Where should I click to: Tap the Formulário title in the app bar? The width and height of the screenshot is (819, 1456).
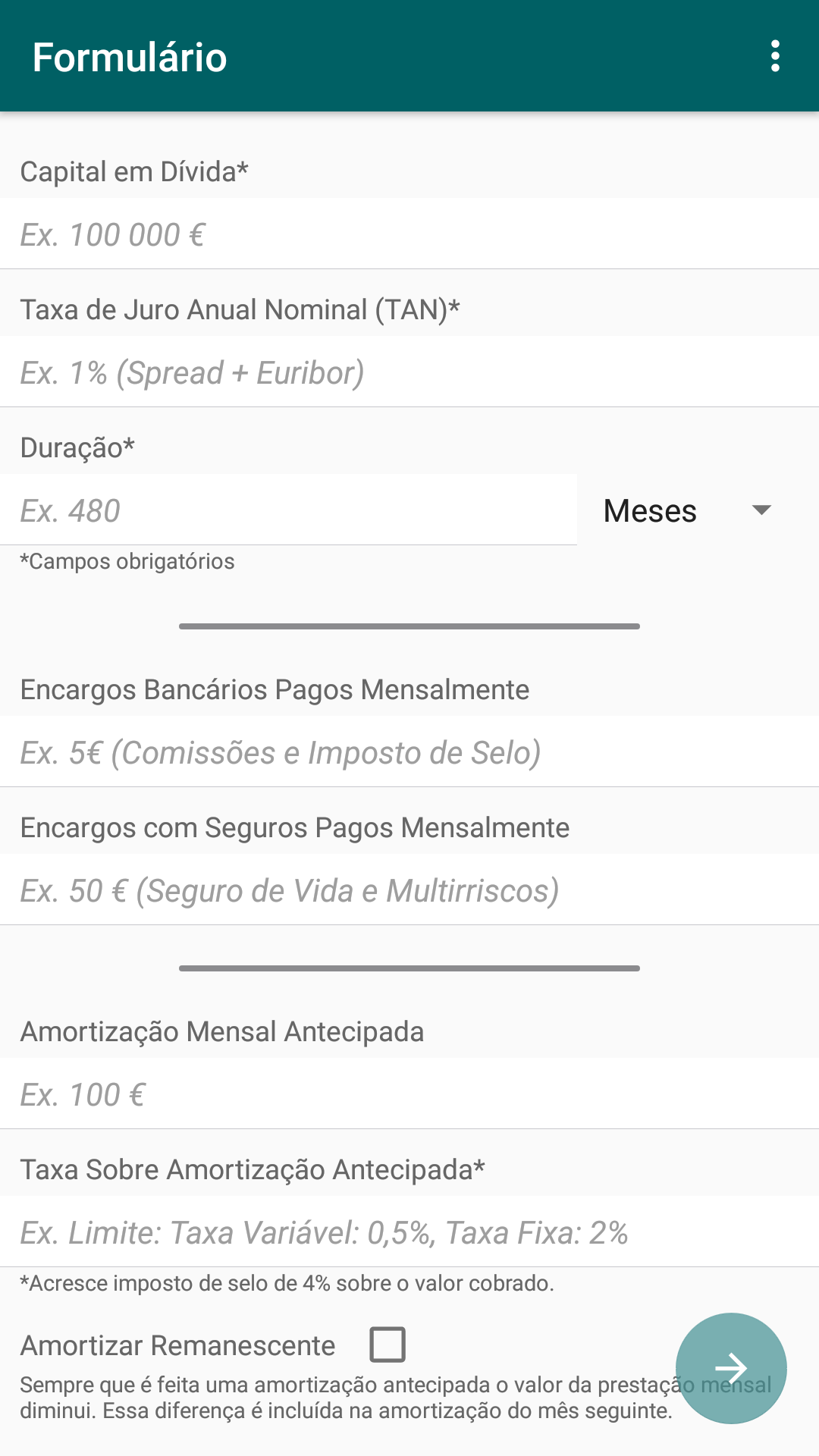pos(130,58)
